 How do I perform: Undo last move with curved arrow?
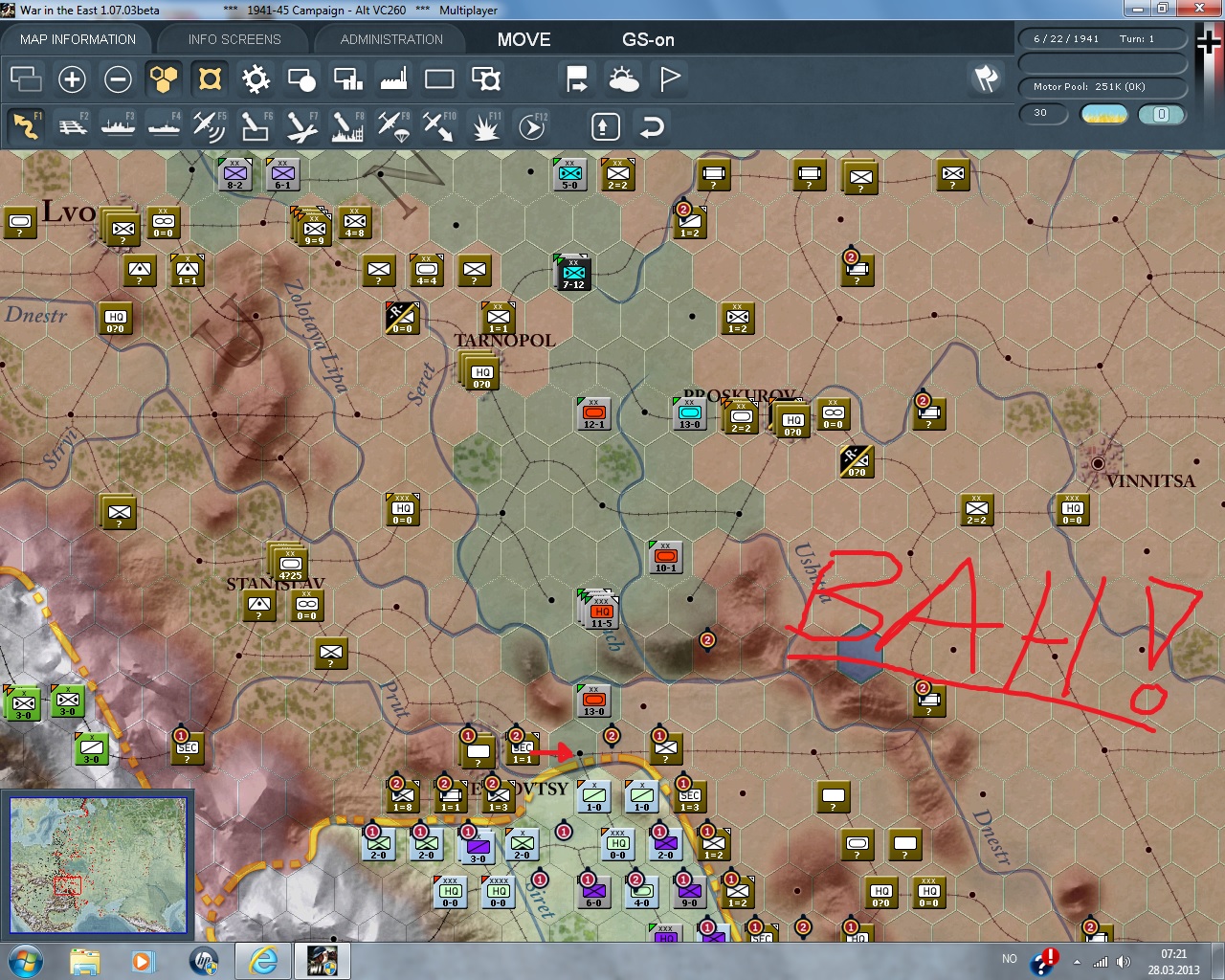coord(651,126)
